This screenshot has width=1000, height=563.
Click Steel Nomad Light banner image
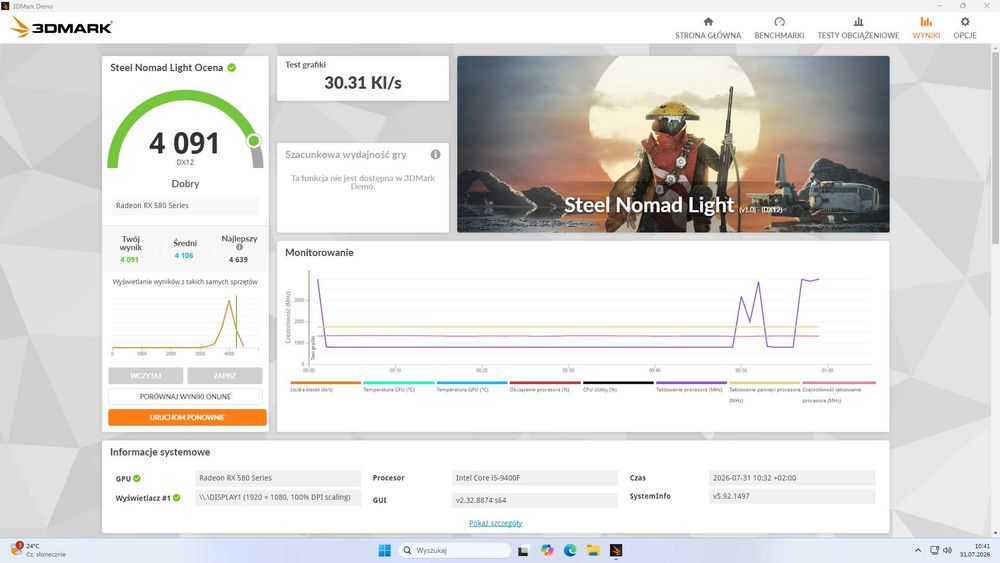click(673, 144)
